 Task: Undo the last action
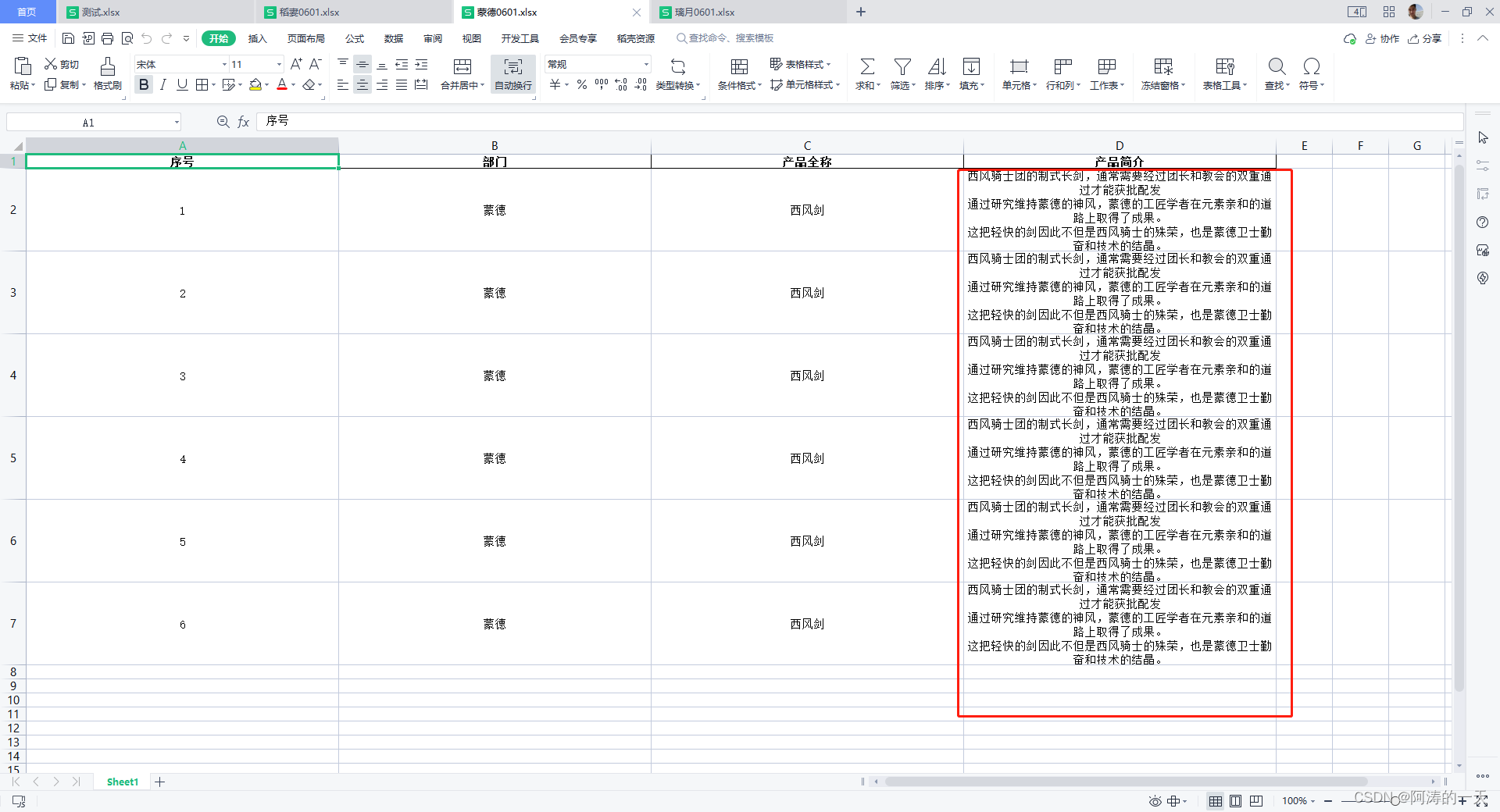[147, 38]
